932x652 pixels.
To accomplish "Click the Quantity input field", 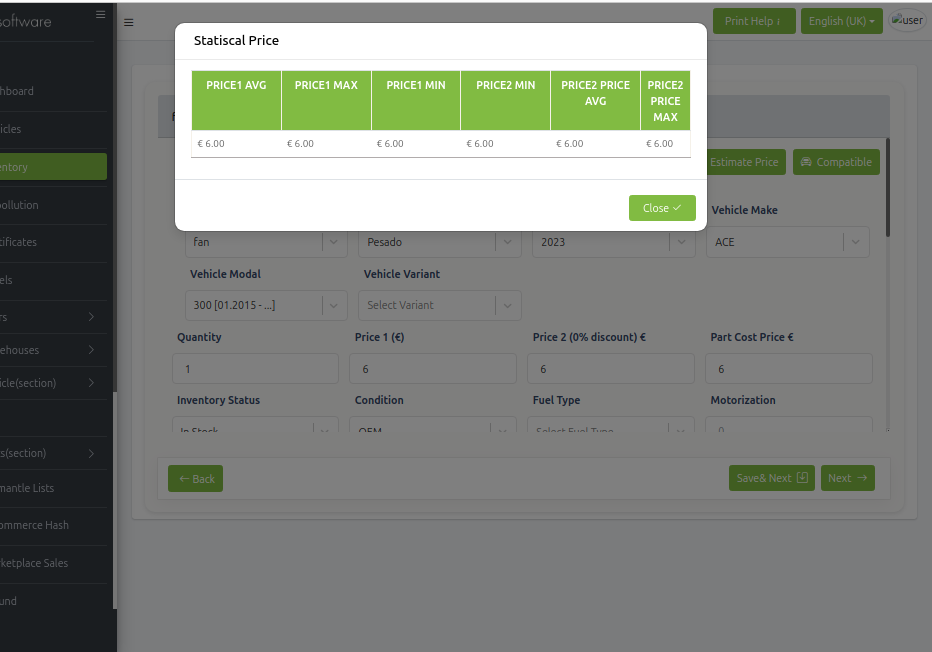I will [255, 369].
